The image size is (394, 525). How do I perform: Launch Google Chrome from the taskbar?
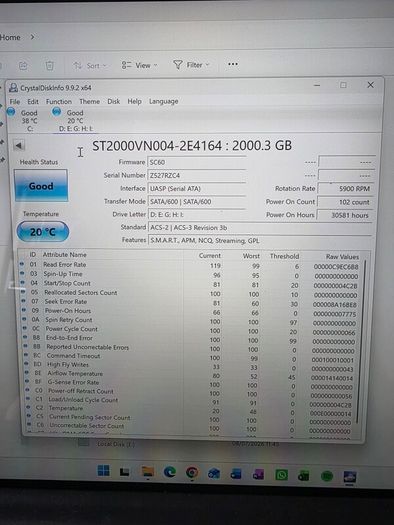coord(192,473)
